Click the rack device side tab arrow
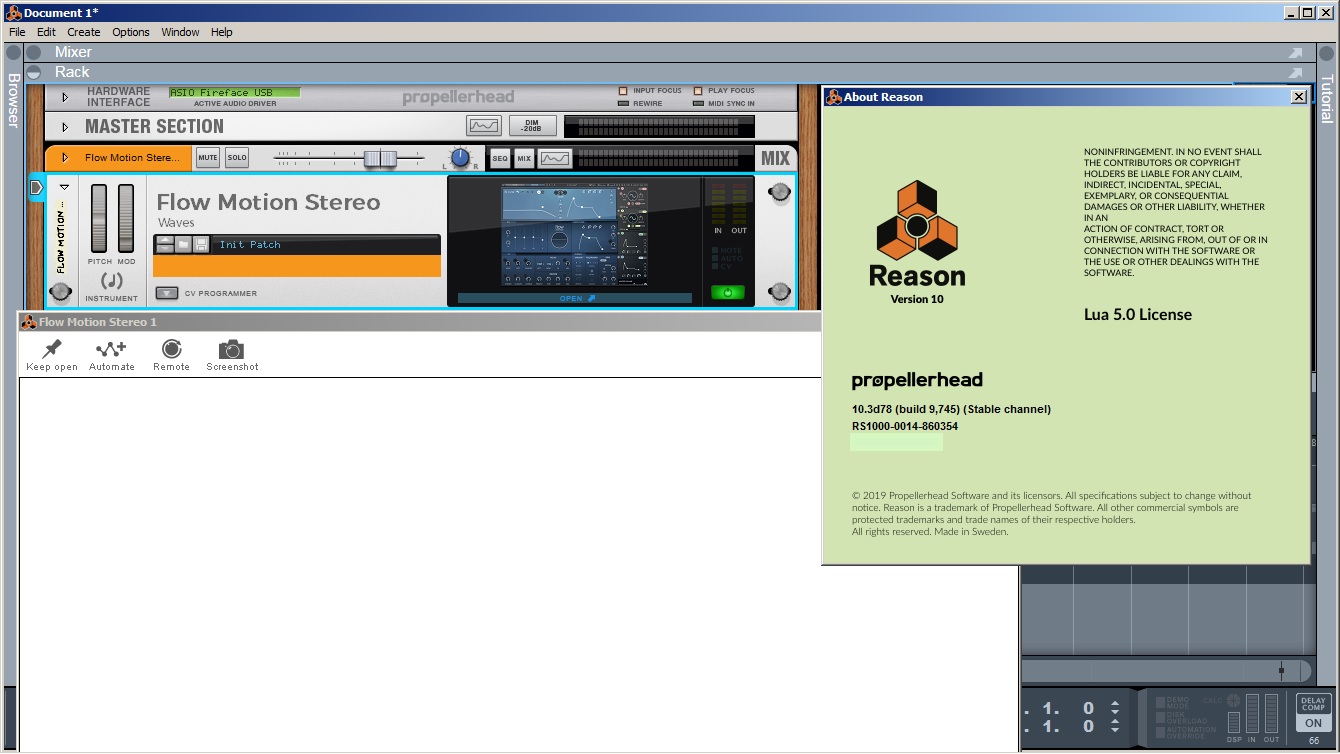 point(37,187)
